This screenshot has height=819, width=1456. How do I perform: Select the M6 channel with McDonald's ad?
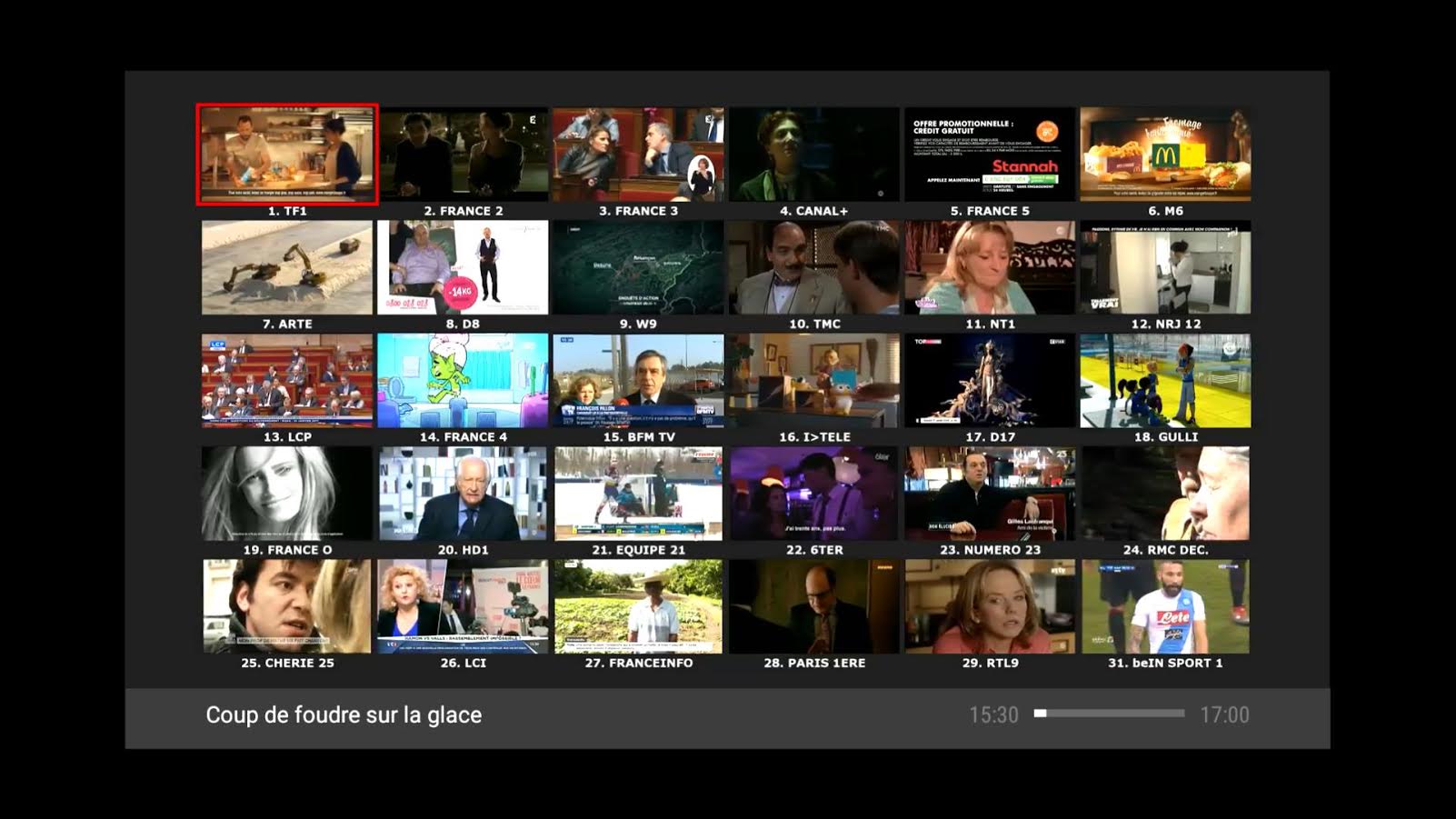[x=1165, y=154]
